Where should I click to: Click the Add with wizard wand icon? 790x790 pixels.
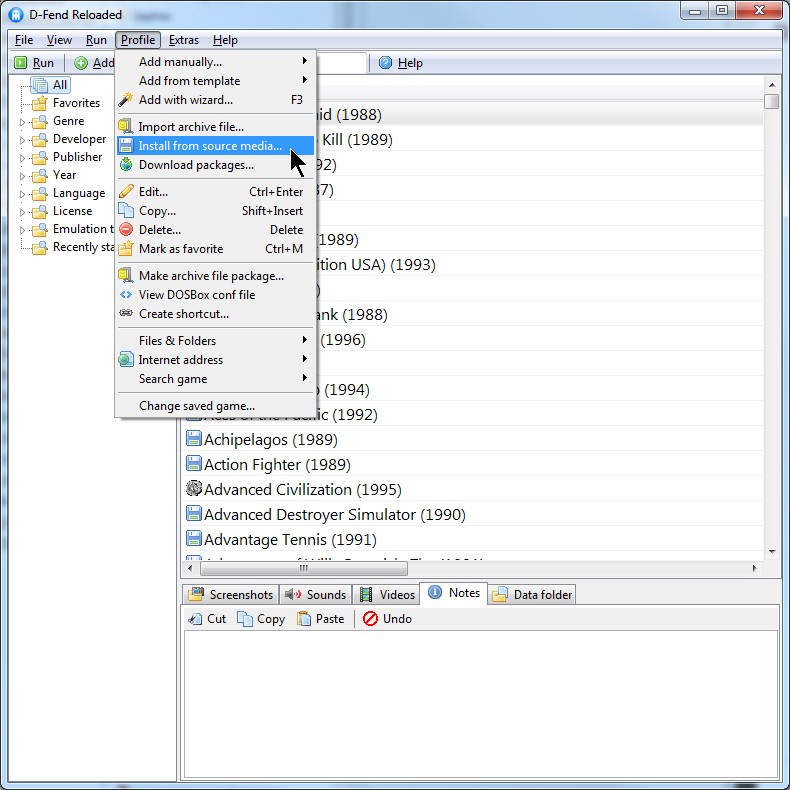click(125, 100)
